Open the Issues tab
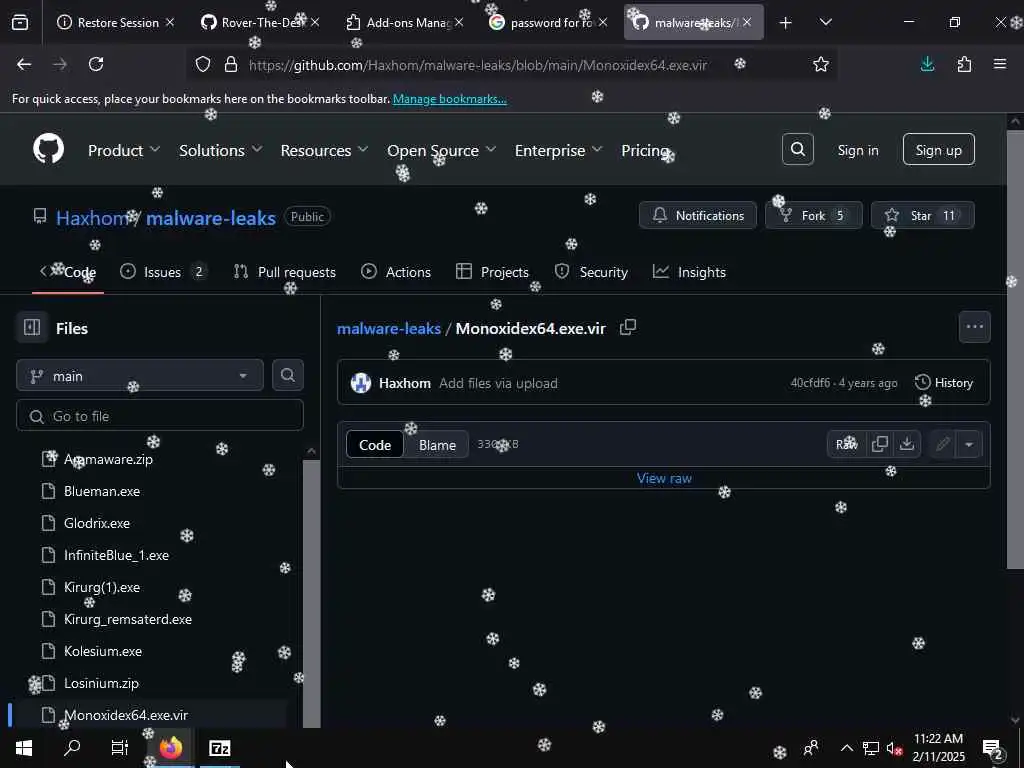Image resolution: width=1024 pixels, height=768 pixels. pyautogui.click(x=163, y=272)
